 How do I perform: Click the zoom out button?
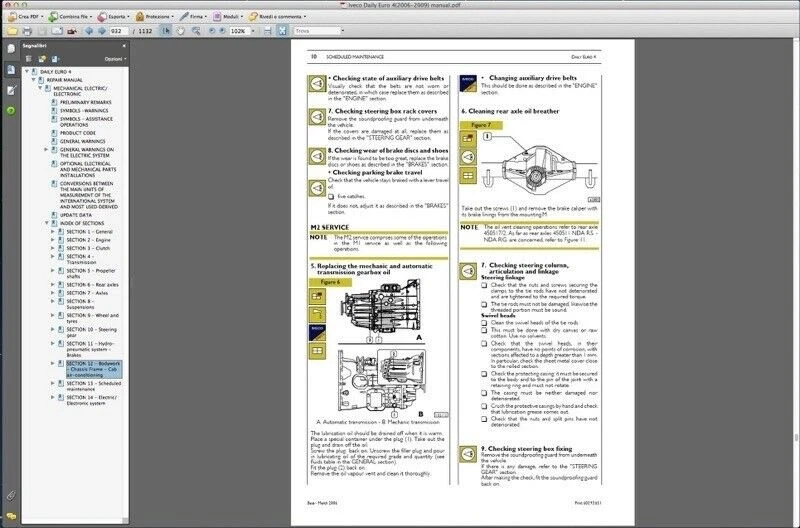pyautogui.click(x=212, y=31)
